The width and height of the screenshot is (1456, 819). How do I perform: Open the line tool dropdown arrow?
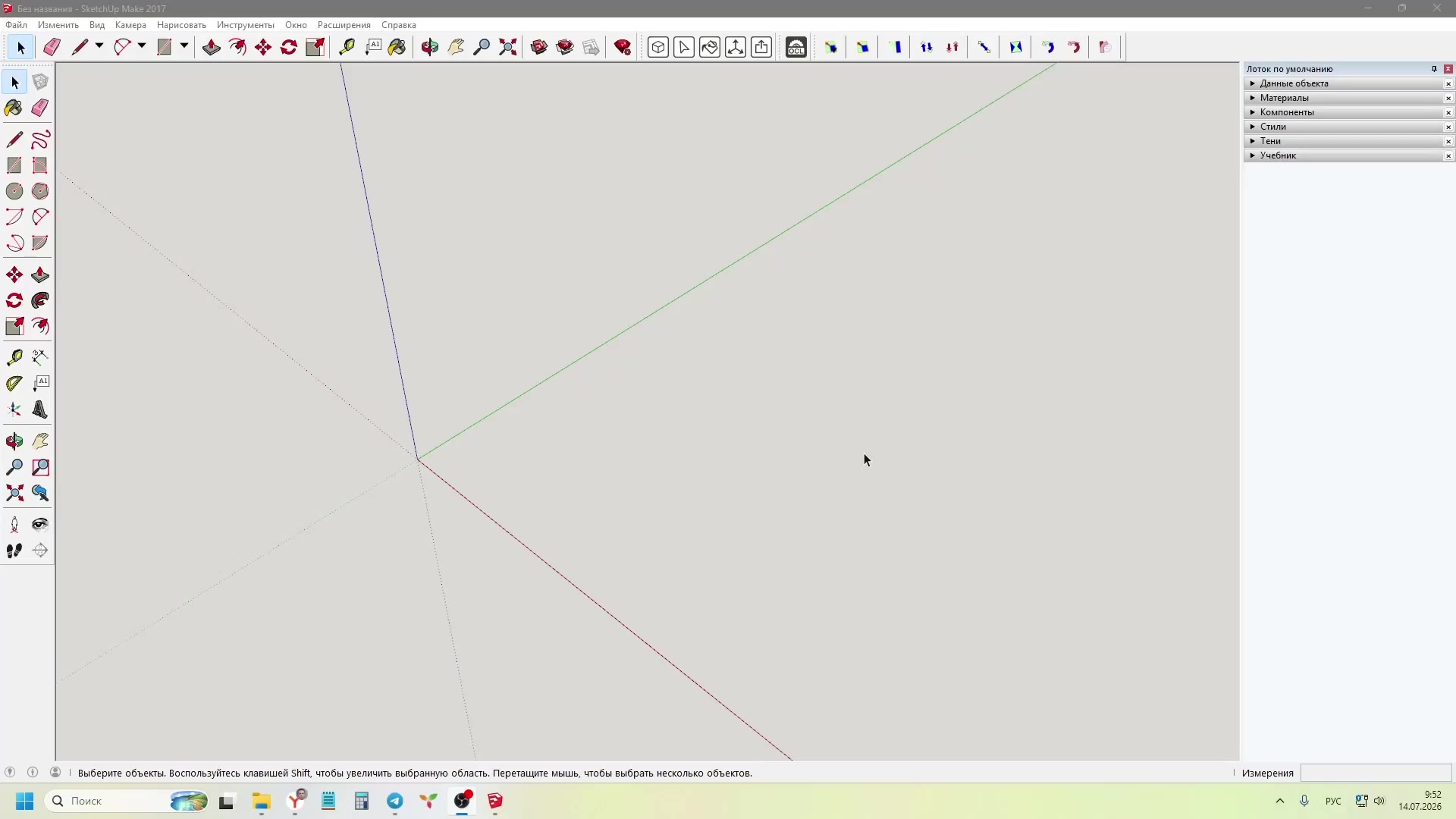[x=99, y=47]
